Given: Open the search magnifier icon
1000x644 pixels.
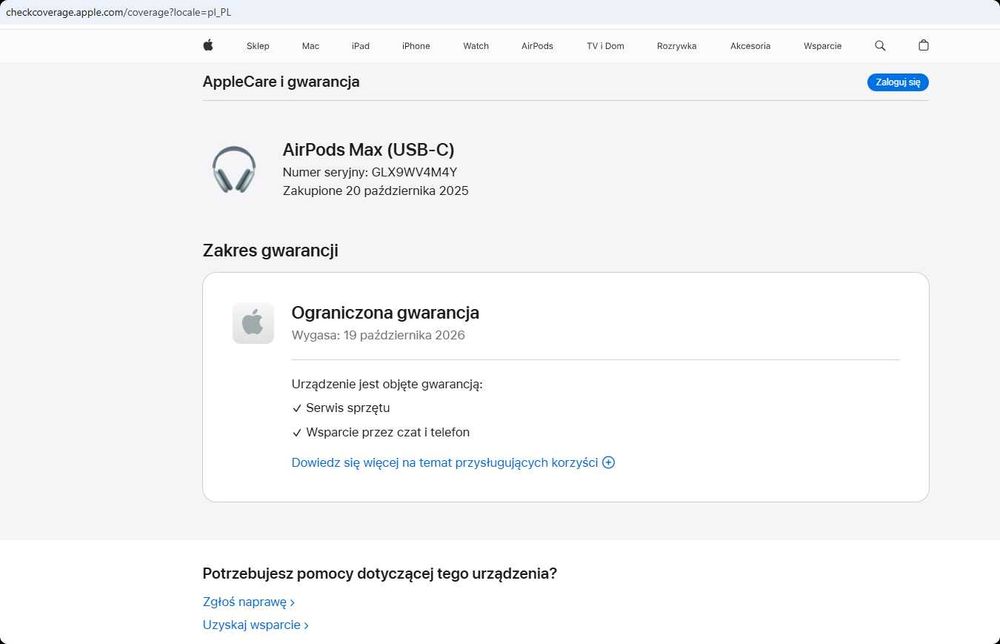Looking at the screenshot, I should (x=880, y=45).
